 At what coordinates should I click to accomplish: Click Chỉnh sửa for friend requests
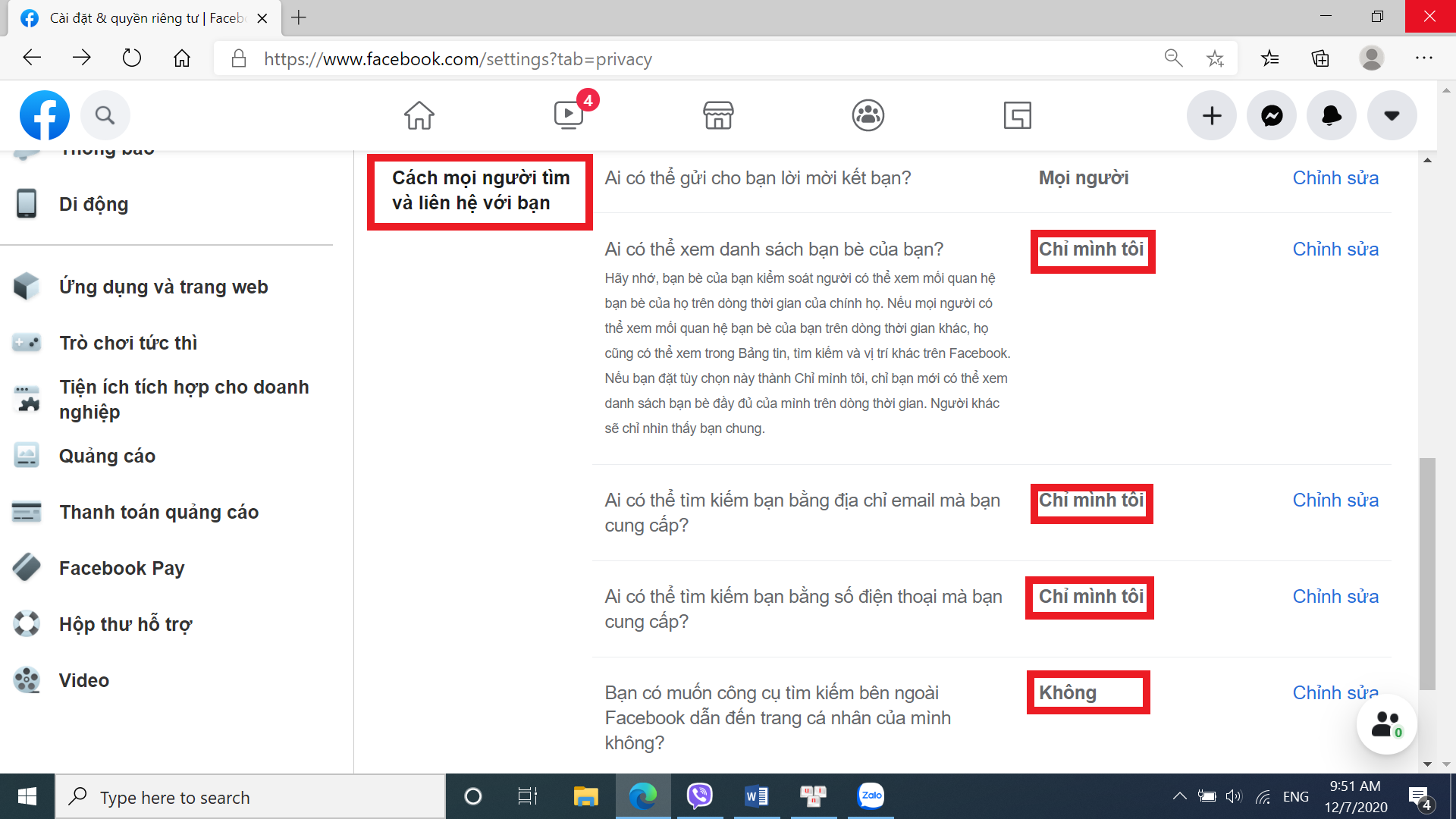coord(1335,177)
